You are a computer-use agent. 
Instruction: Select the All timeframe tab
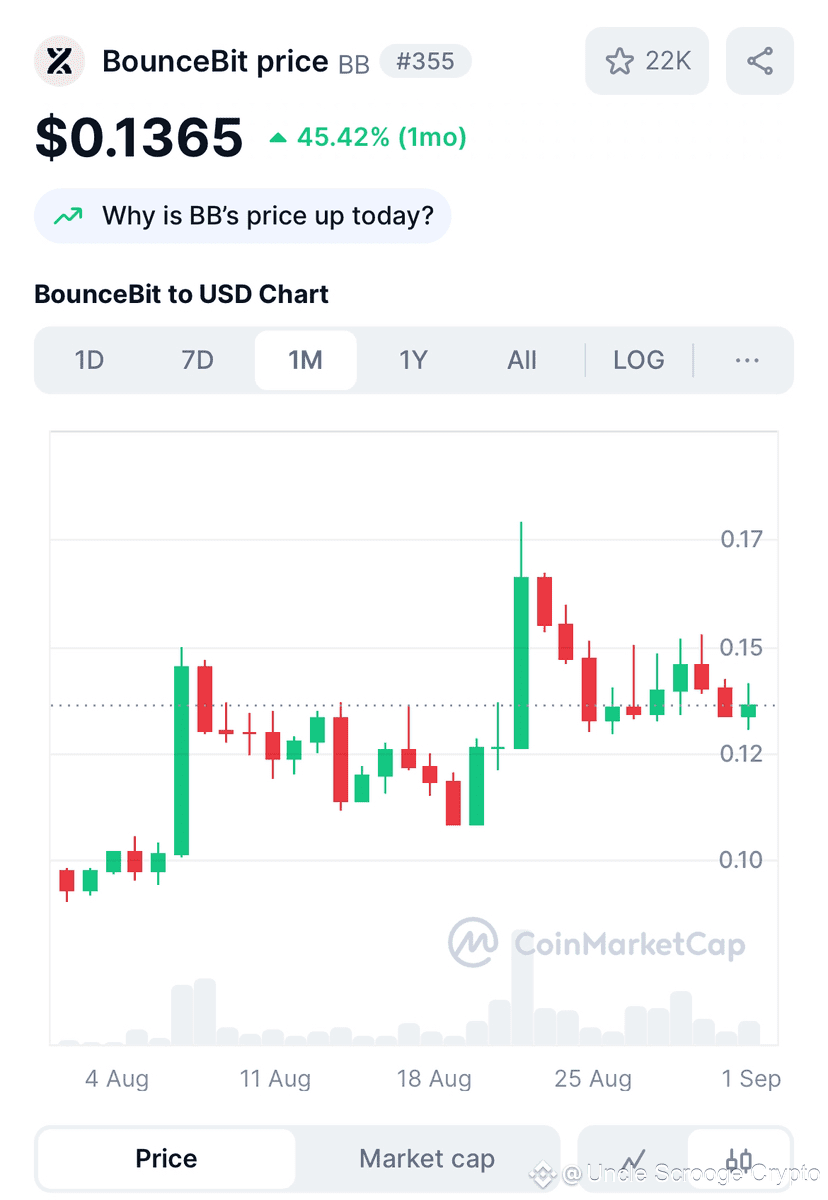click(522, 360)
